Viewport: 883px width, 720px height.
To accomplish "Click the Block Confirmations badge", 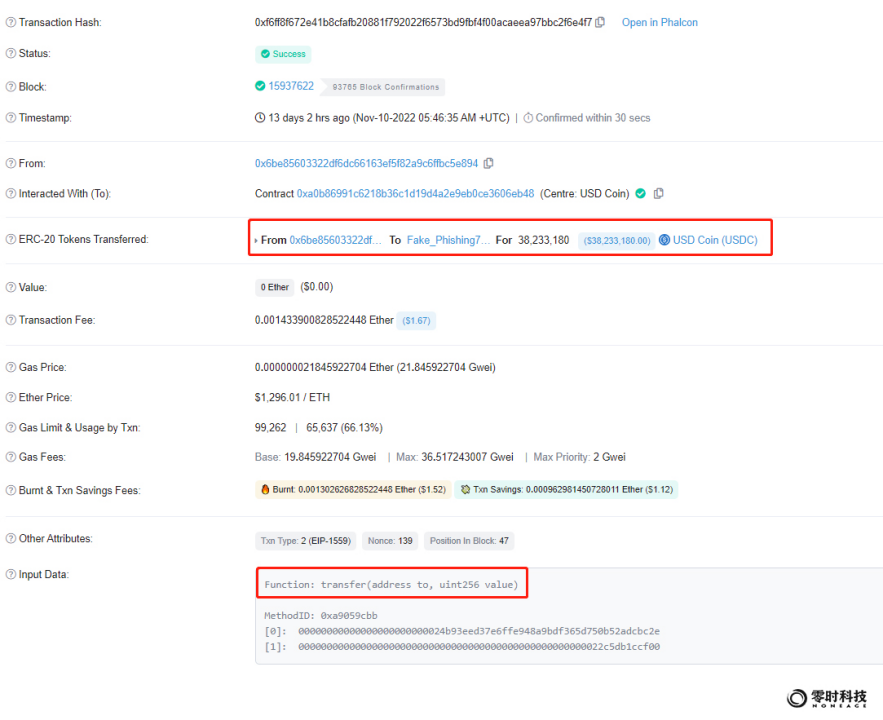I will [x=385, y=87].
